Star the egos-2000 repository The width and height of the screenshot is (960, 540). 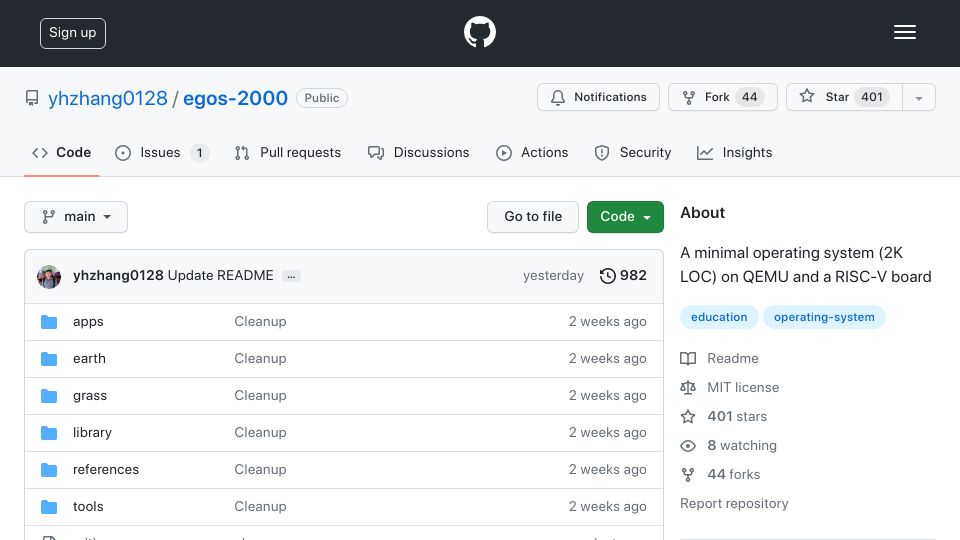point(844,97)
